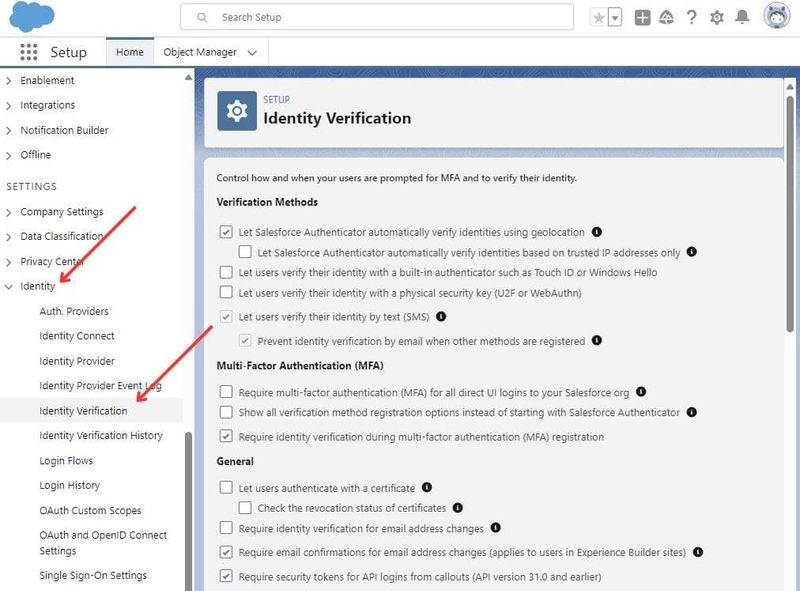Viewport: 800px width, 591px height.
Task: Open Login History in sidebar
Action: point(70,485)
